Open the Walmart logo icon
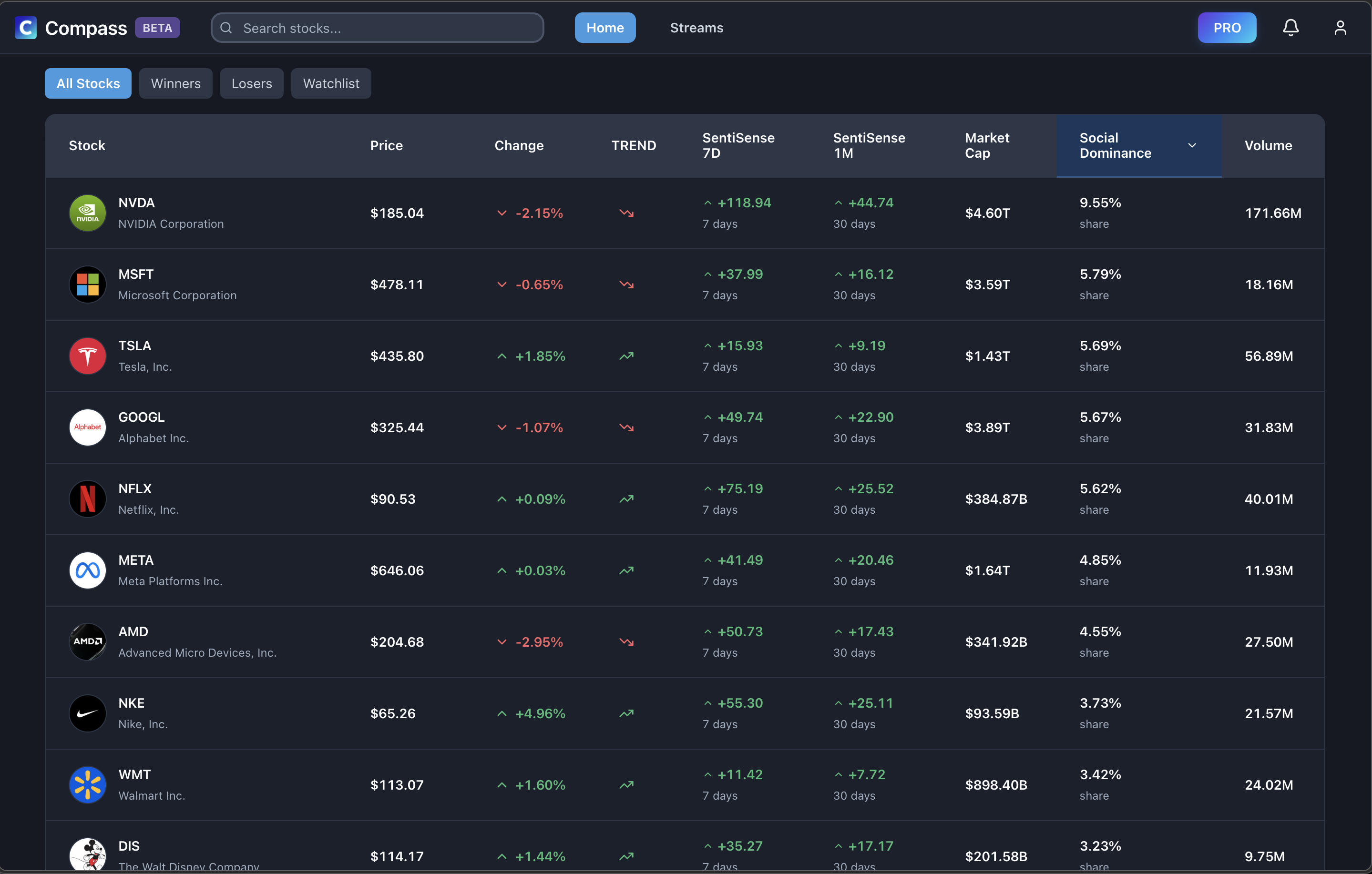Screen dimensions: 1372x874 (x=87, y=784)
